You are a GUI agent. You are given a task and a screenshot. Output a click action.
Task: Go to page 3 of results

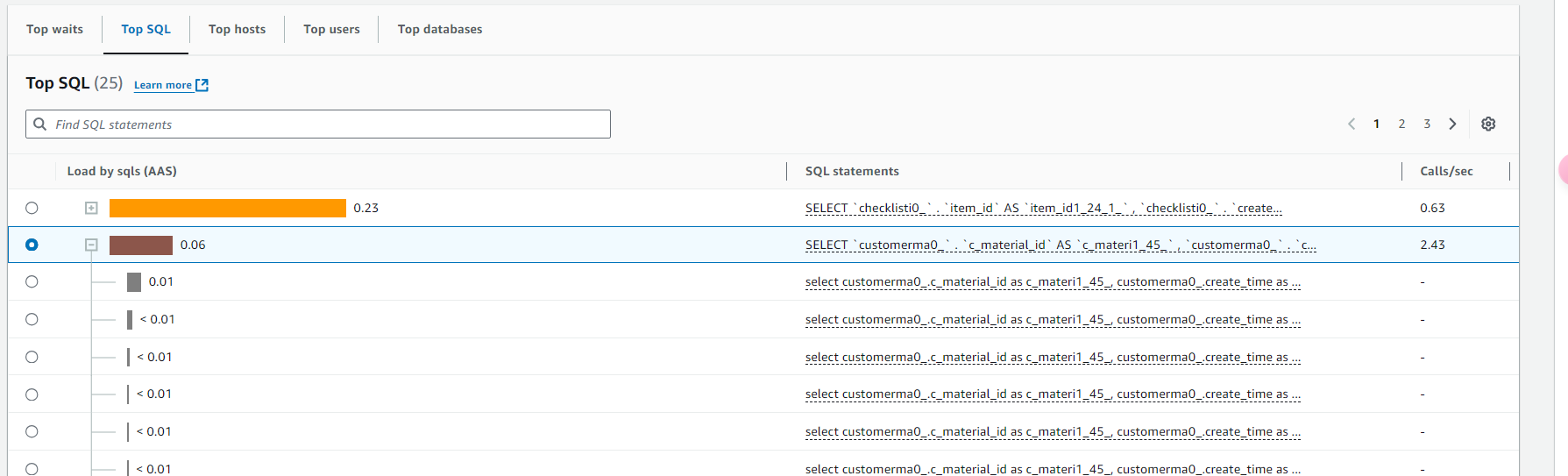coord(1427,124)
